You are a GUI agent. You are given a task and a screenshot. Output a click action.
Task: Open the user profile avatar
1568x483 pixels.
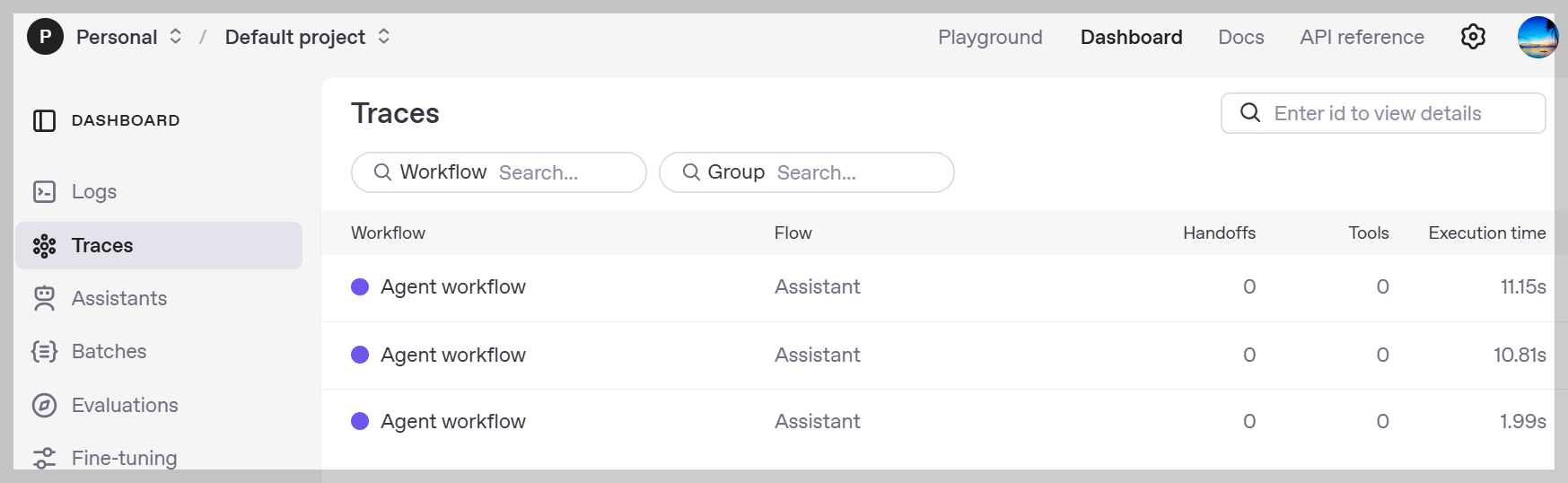[x=1537, y=37]
